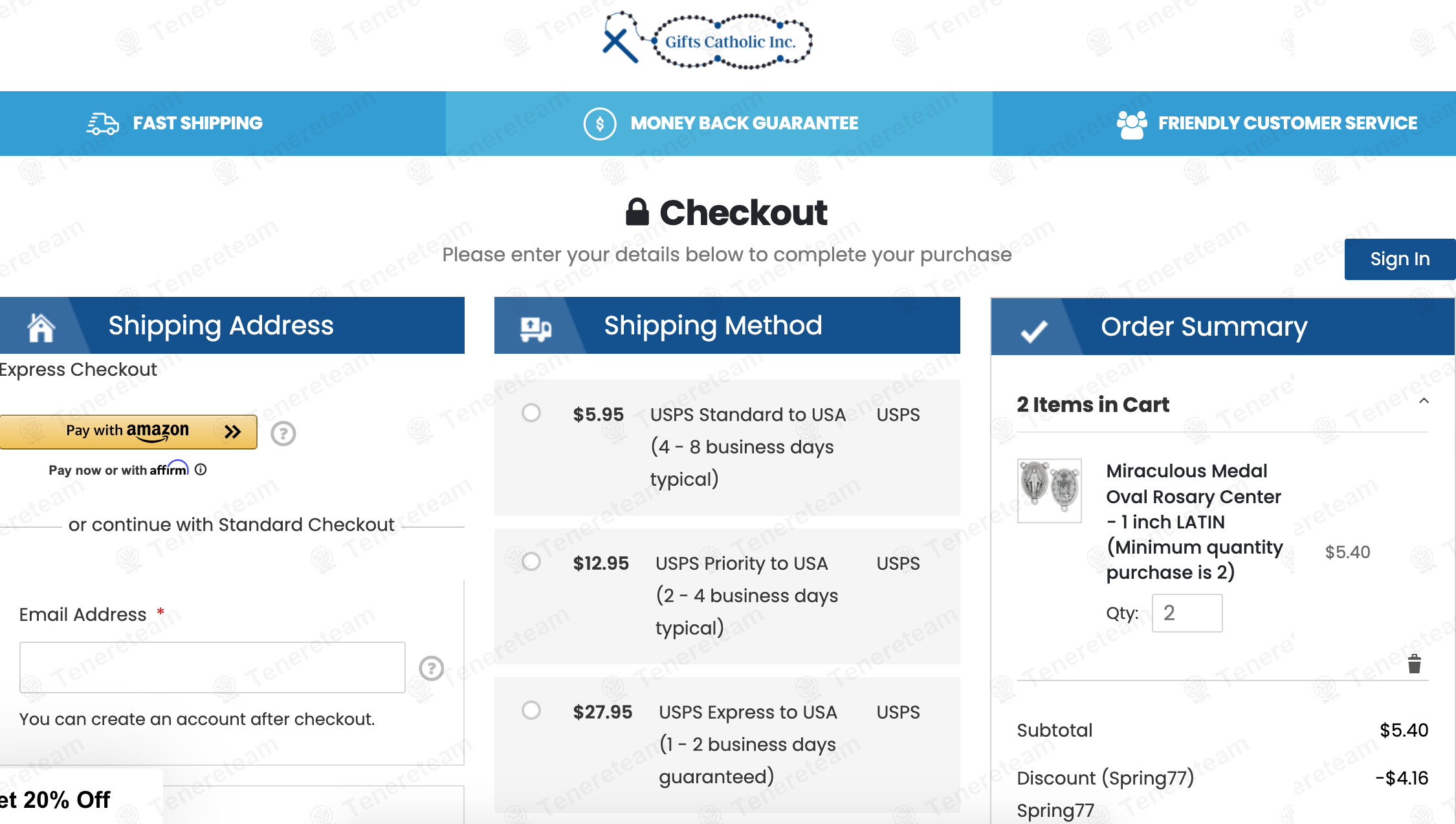Click the fast shipping truck icon
The height and width of the screenshot is (824, 1456).
(x=102, y=124)
